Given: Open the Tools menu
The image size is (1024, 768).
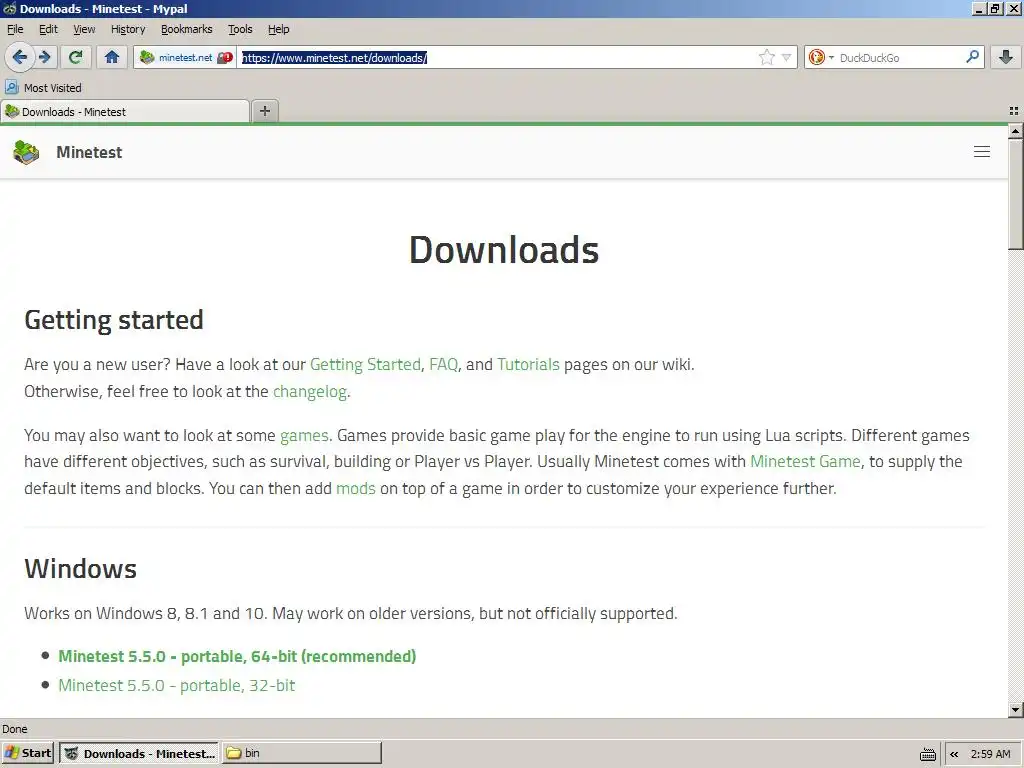Looking at the screenshot, I should [240, 29].
